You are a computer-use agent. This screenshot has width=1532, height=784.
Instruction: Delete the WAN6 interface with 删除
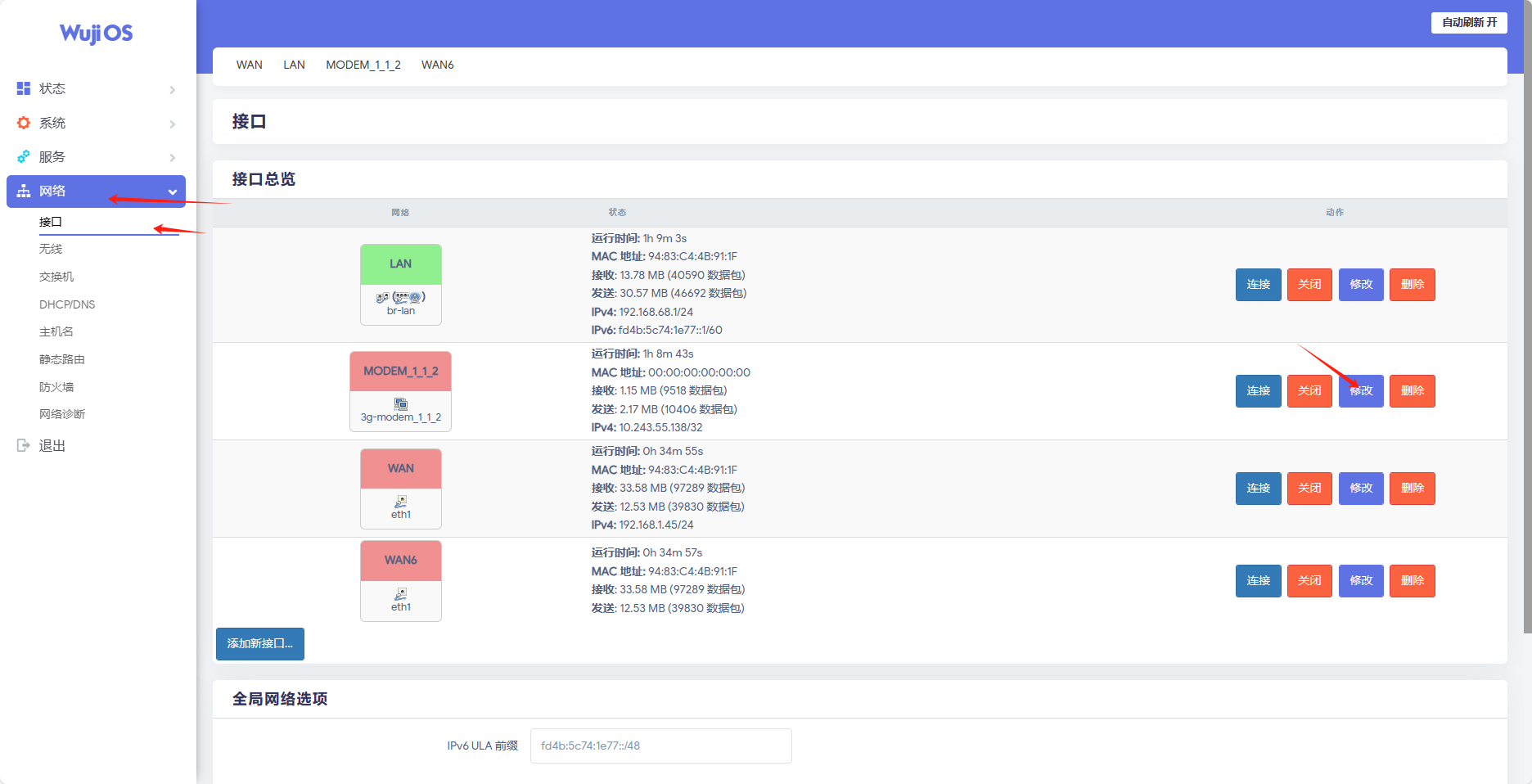[1412, 581]
